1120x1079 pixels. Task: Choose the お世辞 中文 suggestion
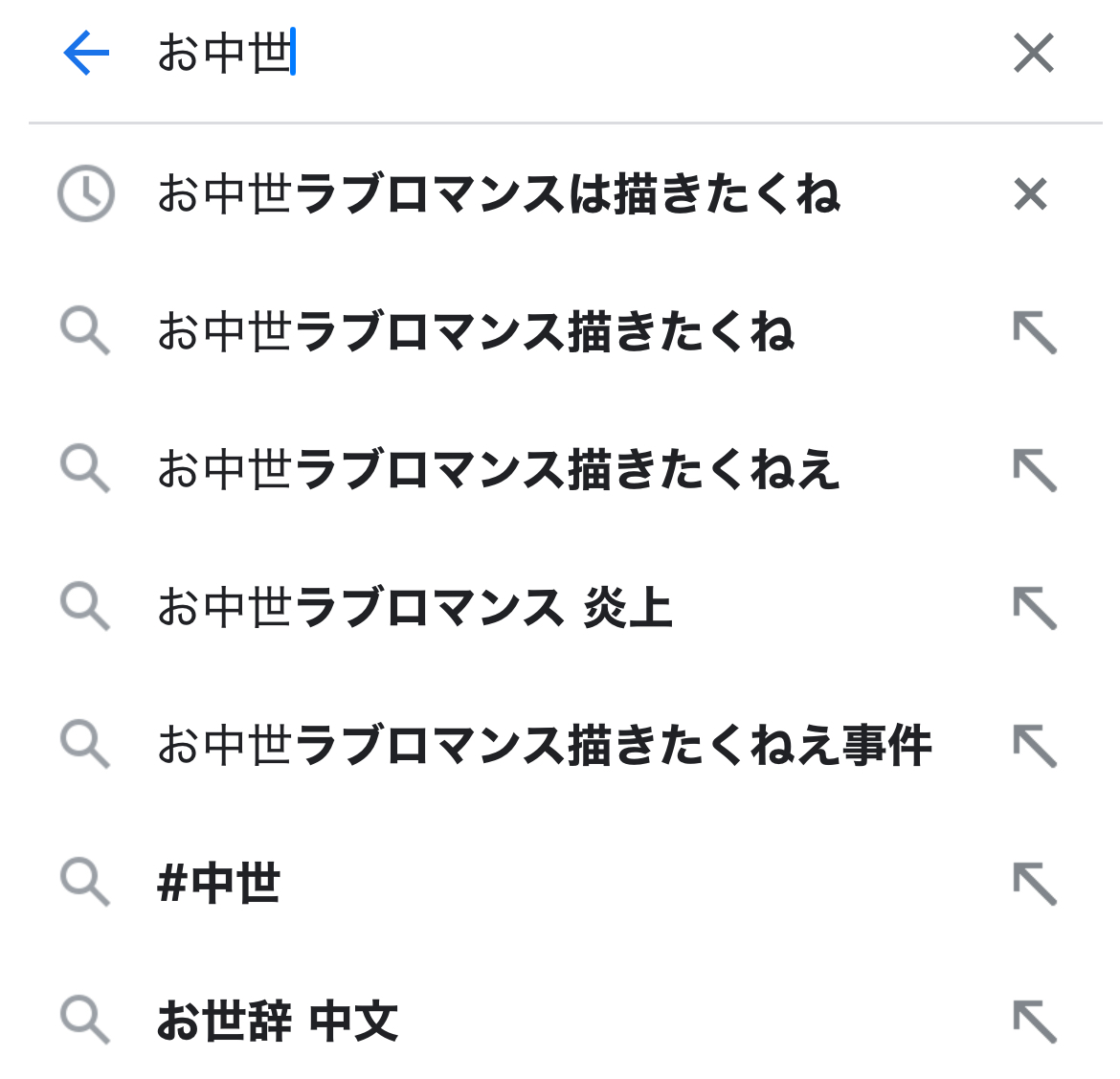click(278, 1023)
